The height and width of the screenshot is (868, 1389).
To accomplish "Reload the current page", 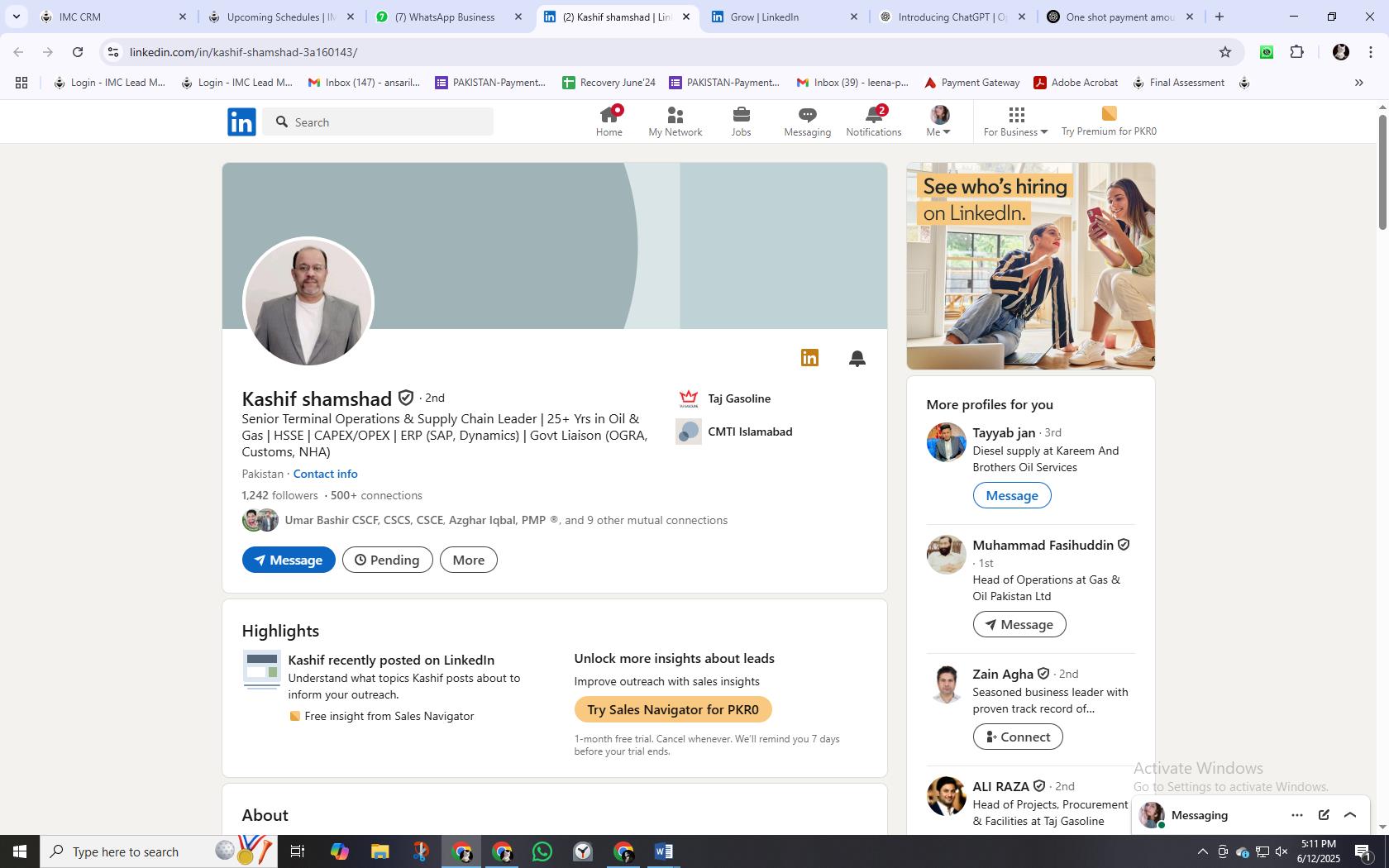I will (78, 52).
